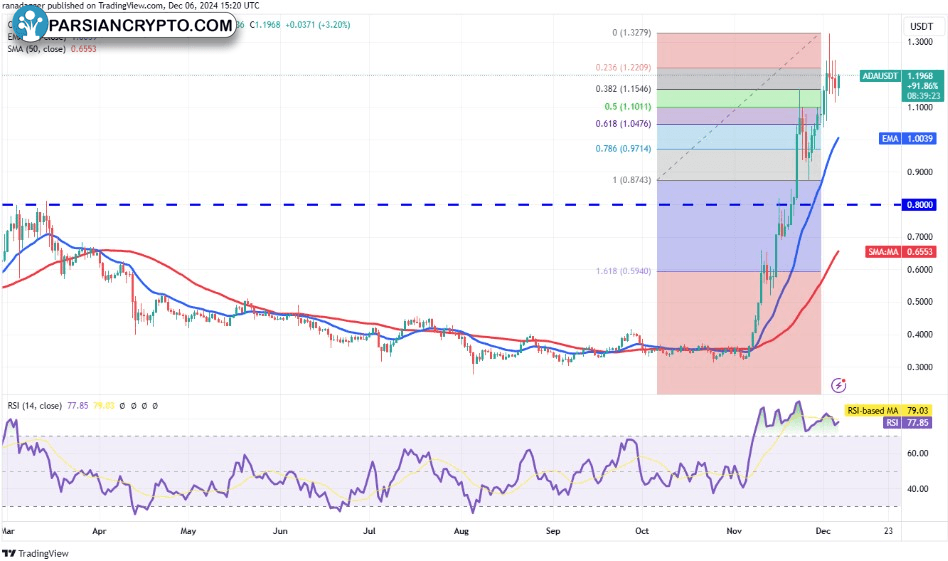The height and width of the screenshot is (561, 948).
Task: Click the +91.86% change value
Action: [923, 86]
